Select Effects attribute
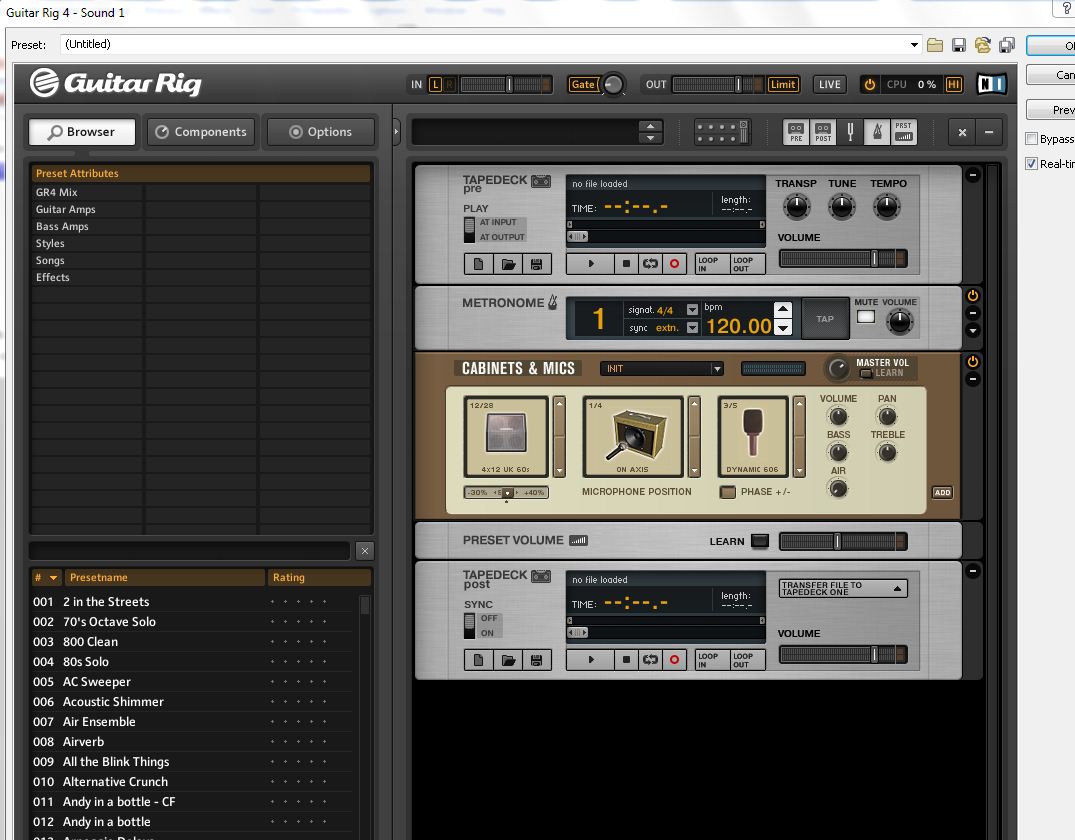The image size is (1075, 840). click(x=53, y=277)
